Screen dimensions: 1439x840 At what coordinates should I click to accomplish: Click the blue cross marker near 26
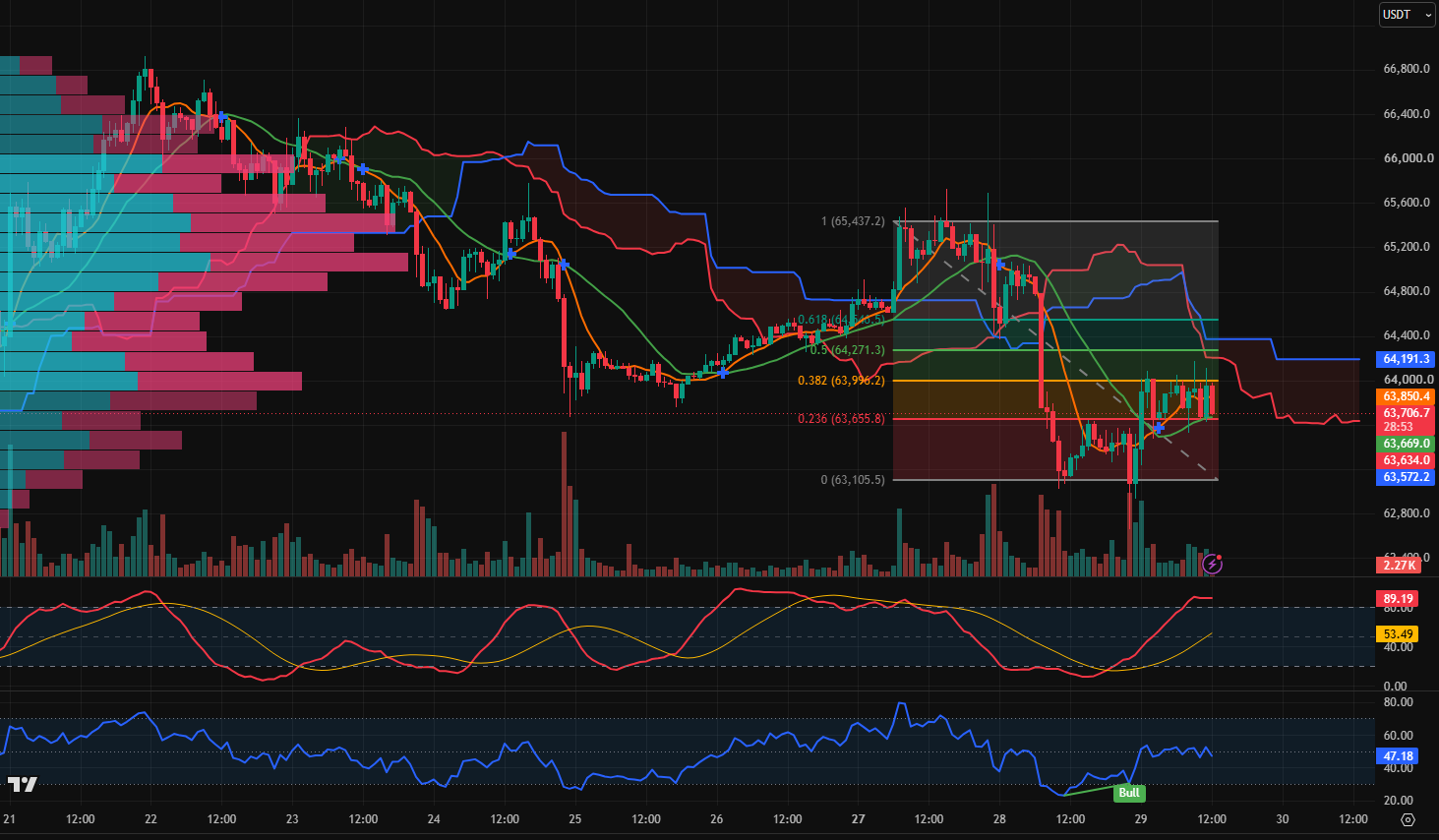pos(724,373)
